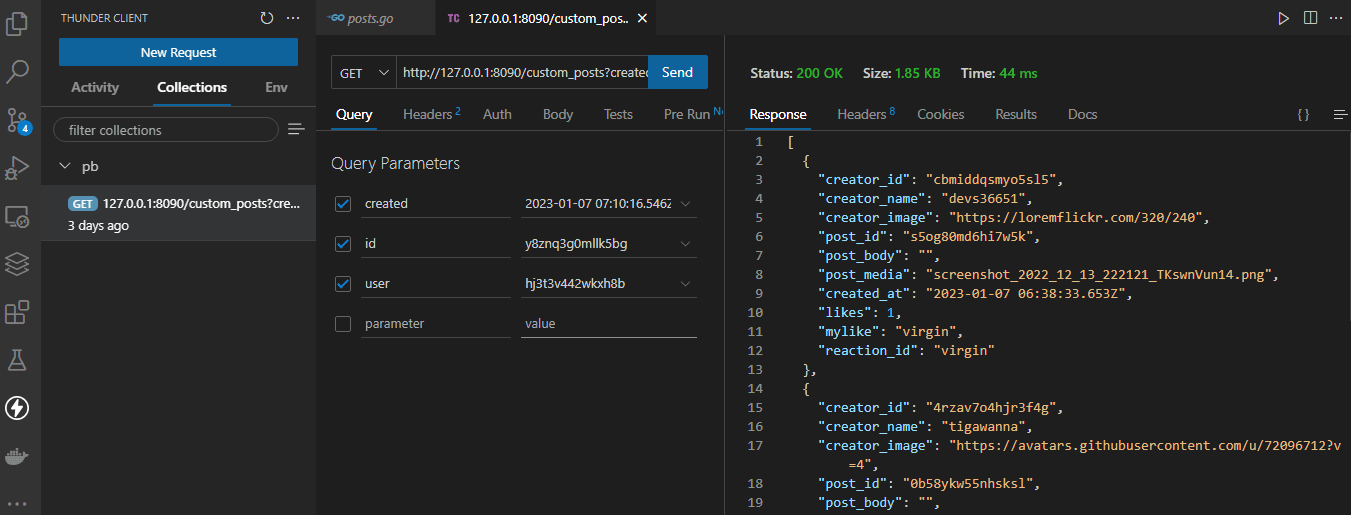
Task: Open the Cookies tab
Action: click(941, 114)
